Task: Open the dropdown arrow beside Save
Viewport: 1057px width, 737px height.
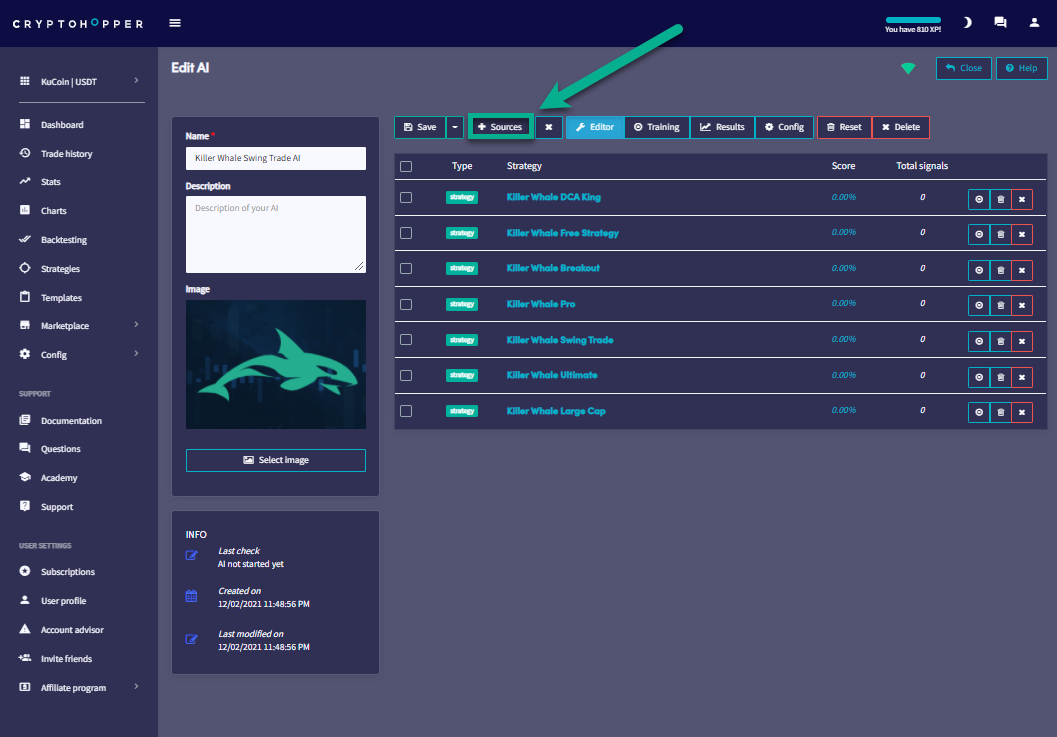Action: tap(455, 127)
